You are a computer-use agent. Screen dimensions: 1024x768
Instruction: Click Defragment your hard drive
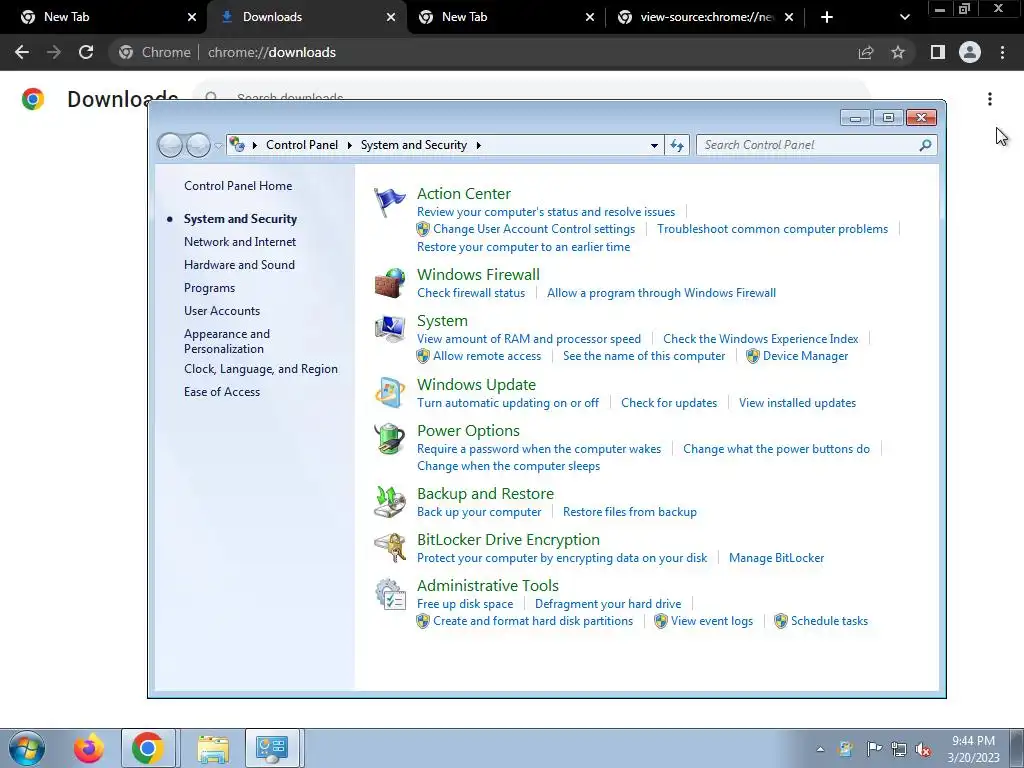607,604
